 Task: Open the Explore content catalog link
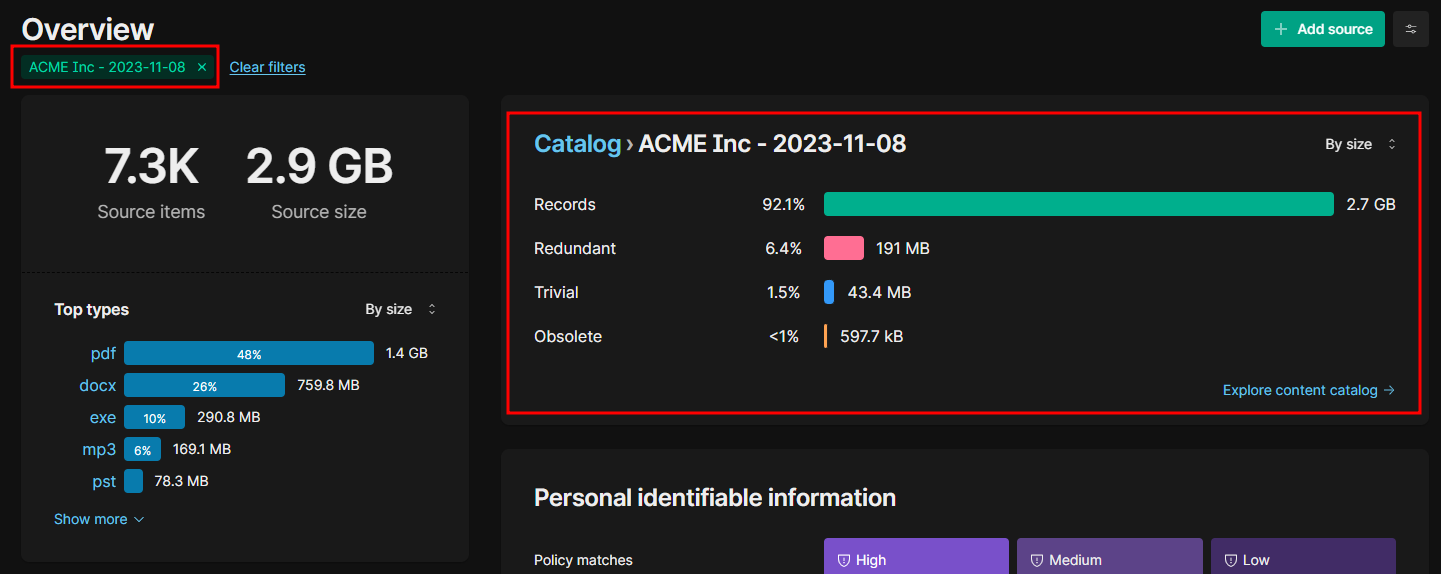pos(1308,390)
